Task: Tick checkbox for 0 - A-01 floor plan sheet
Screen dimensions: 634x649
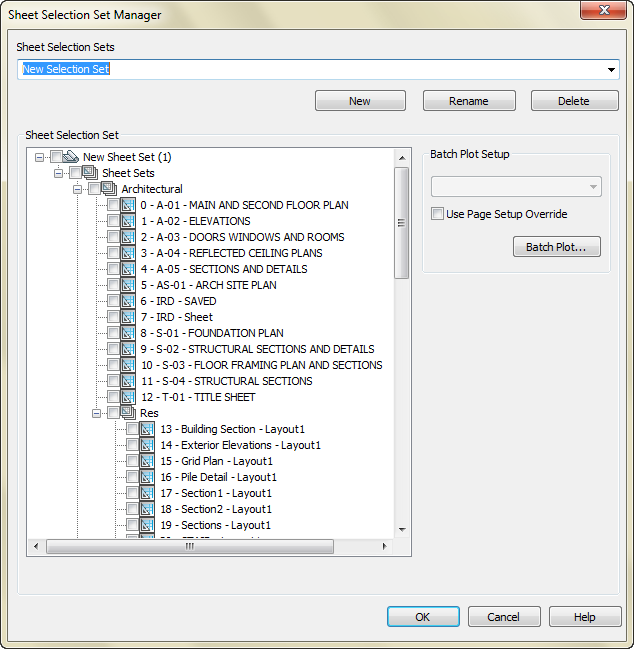Action: point(113,205)
